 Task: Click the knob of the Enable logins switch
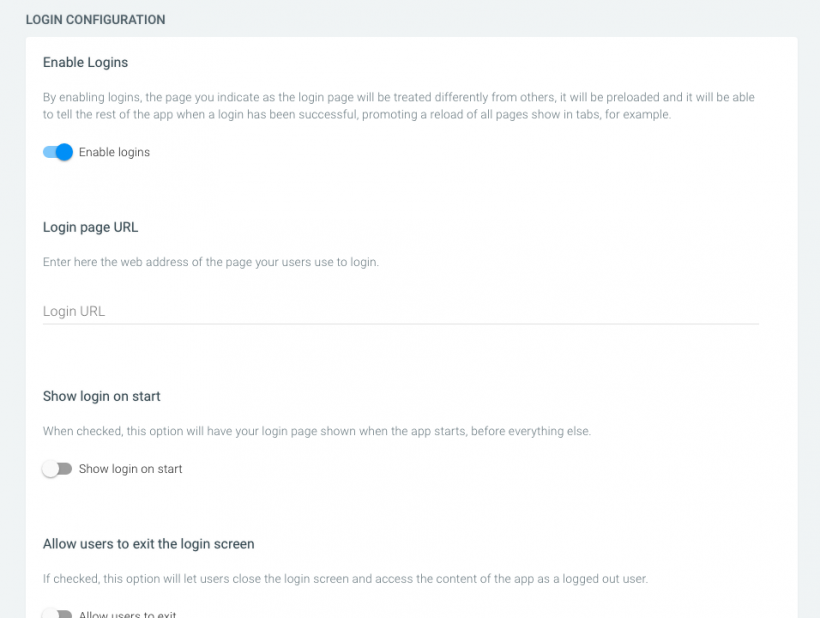tap(64, 152)
